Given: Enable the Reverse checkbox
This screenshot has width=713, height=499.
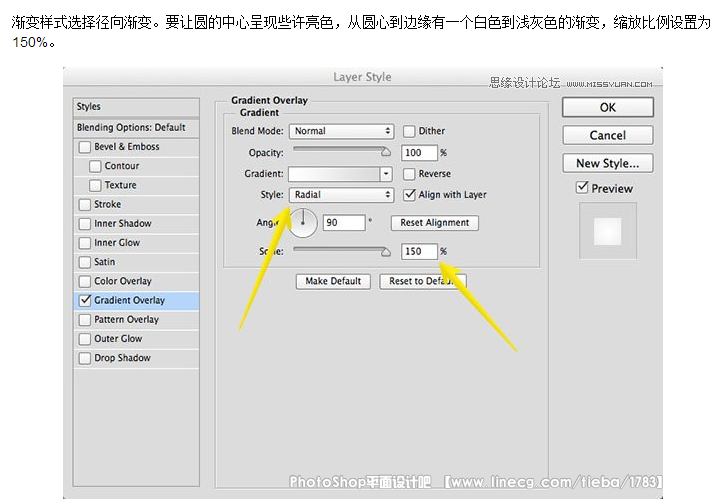Looking at the screenshot, I should point(409,174).
